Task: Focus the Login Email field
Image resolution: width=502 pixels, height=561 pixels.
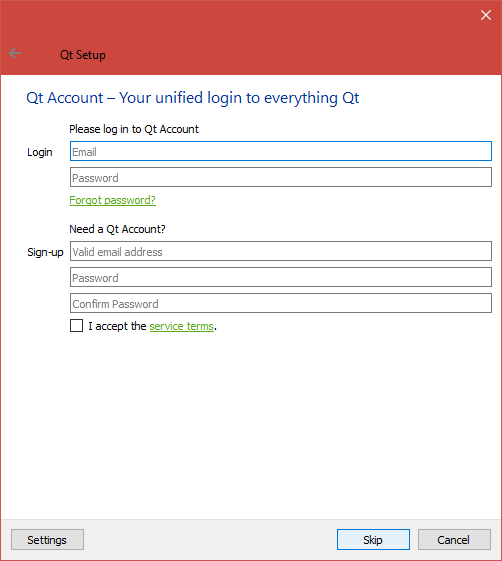Action: [281, 151]
